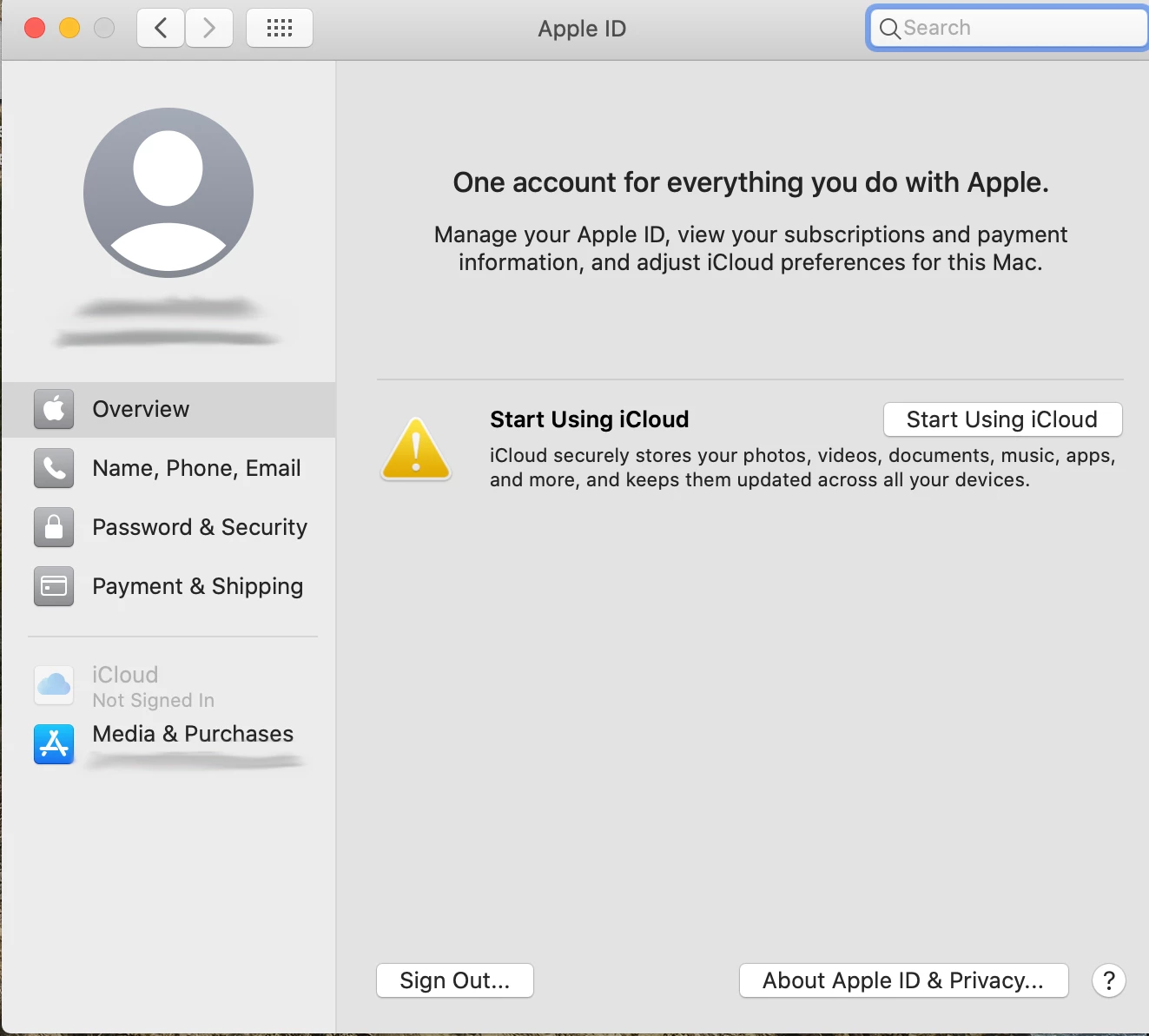Click the phone icon beside Name, Phone, Email
Viewport: 1149px width, 1036px height.
[54, 468]
